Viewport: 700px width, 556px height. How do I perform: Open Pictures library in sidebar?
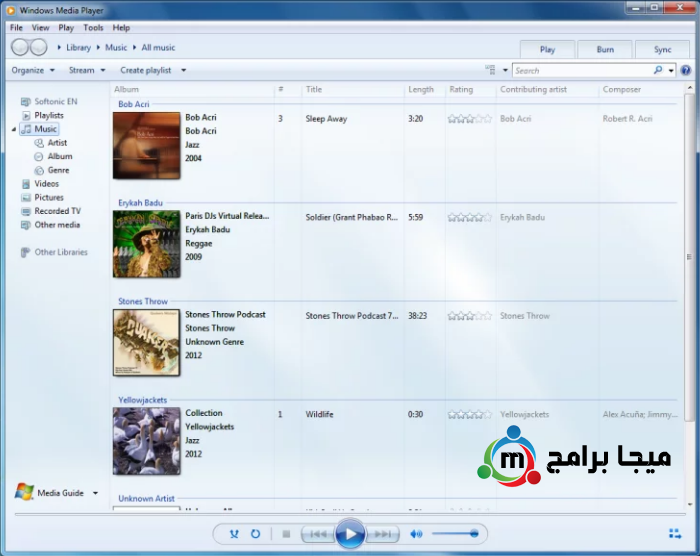tap(42, 197)
